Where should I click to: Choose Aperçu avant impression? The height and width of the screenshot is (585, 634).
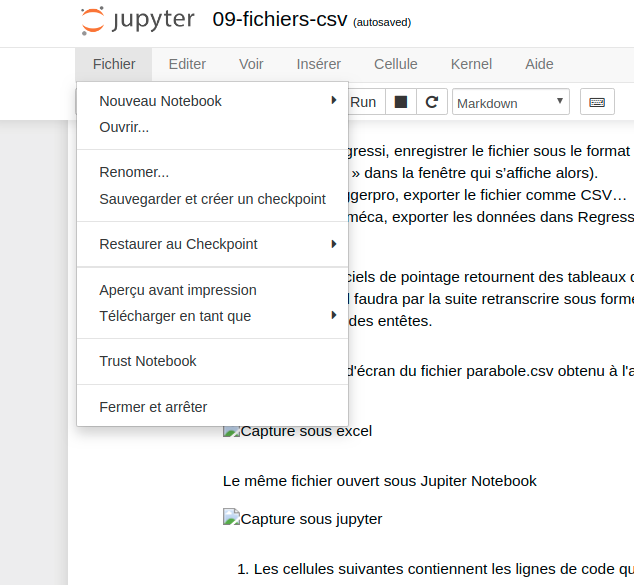coord(212,290)
